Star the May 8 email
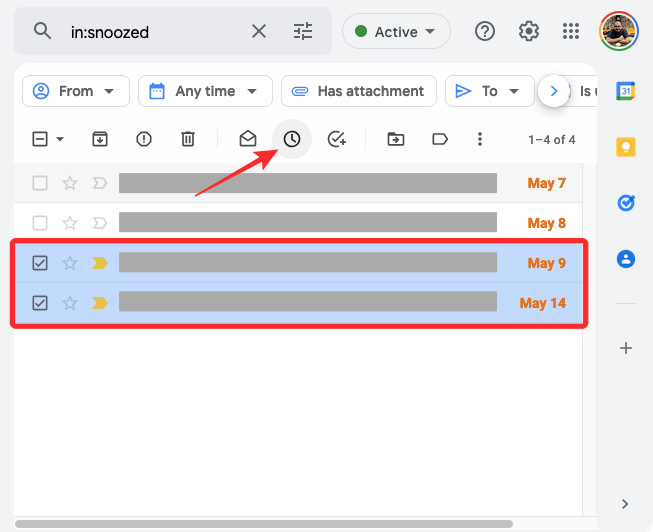Screen dimensions: 653x532 point(70,223)
